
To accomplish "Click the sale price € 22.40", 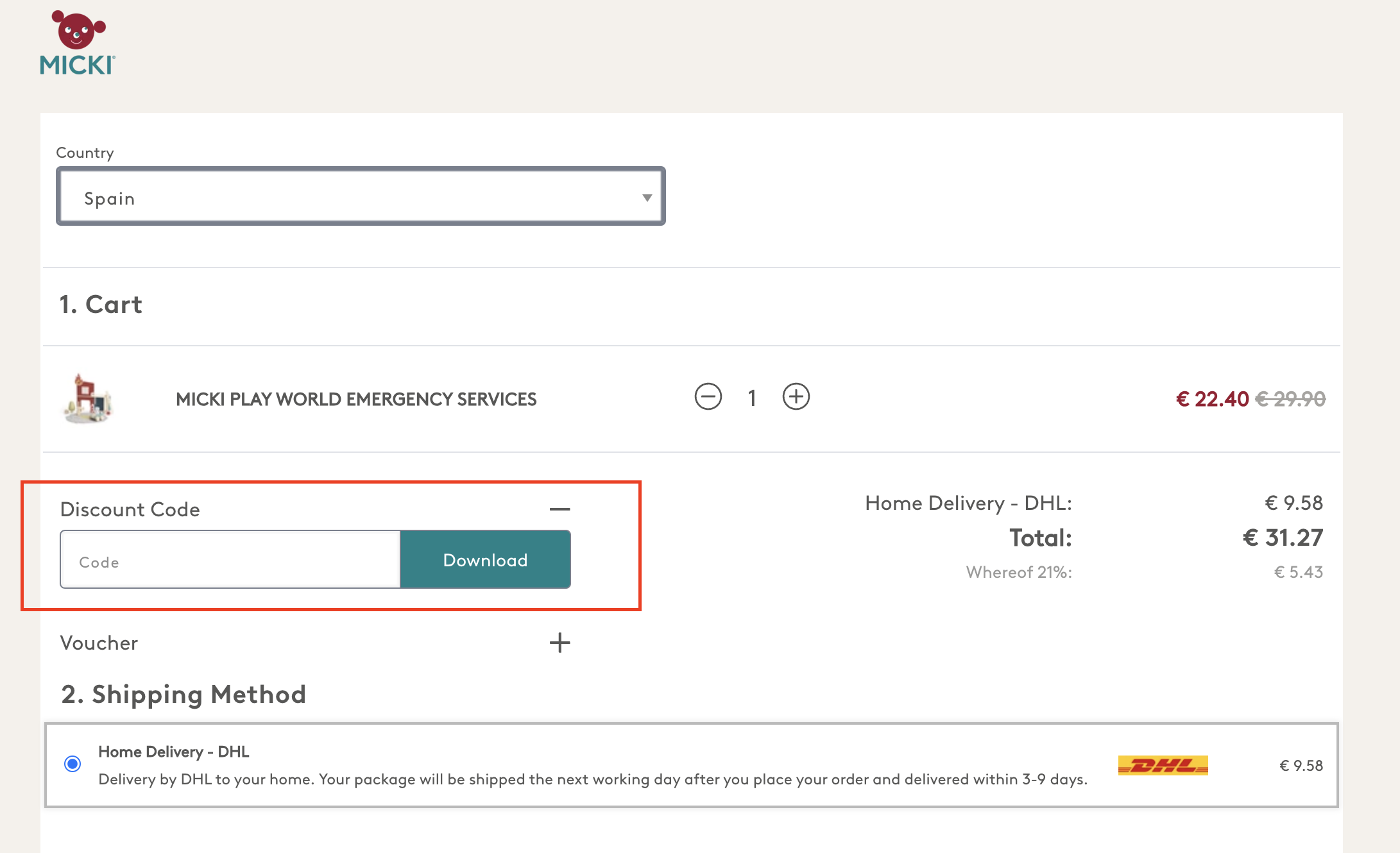I will click(1212, 400).
